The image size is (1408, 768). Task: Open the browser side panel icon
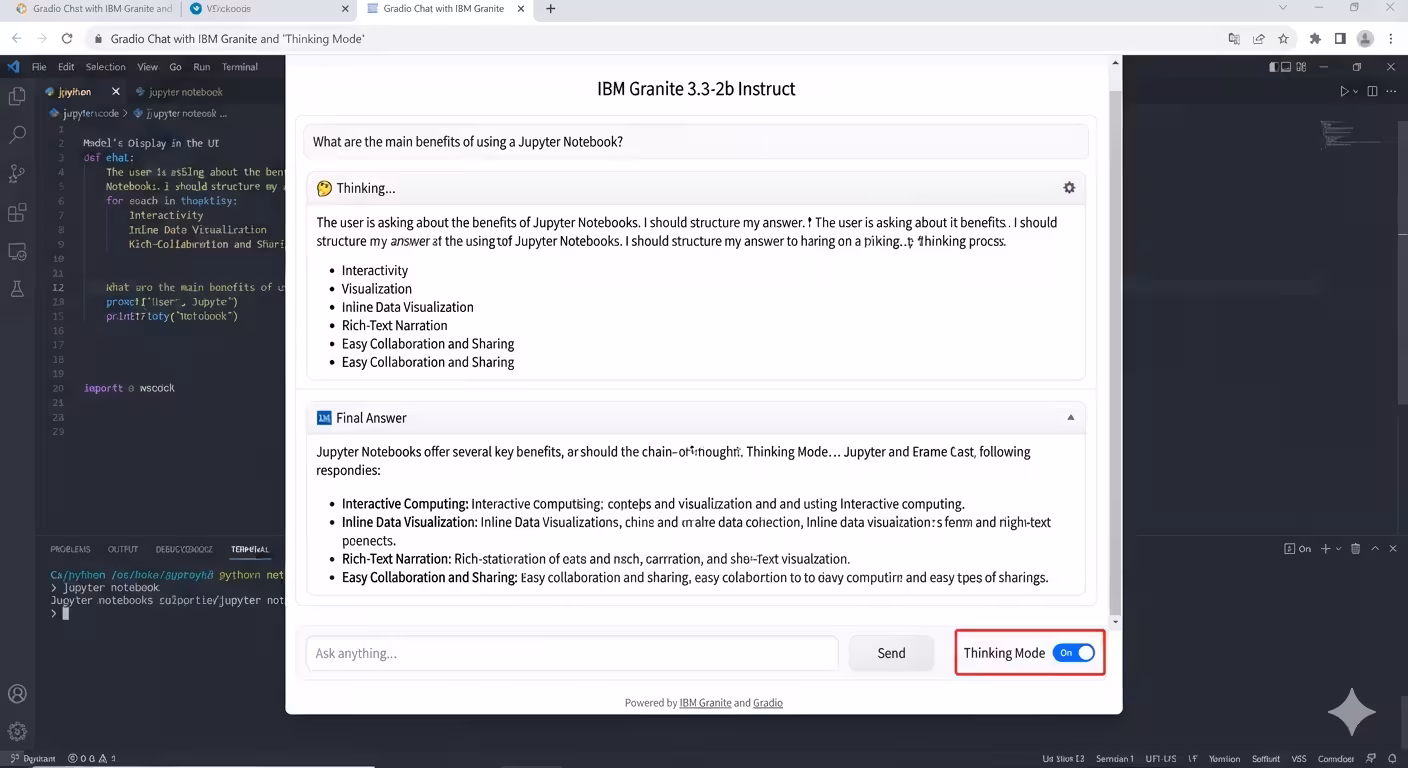(x=1340, y=39)
